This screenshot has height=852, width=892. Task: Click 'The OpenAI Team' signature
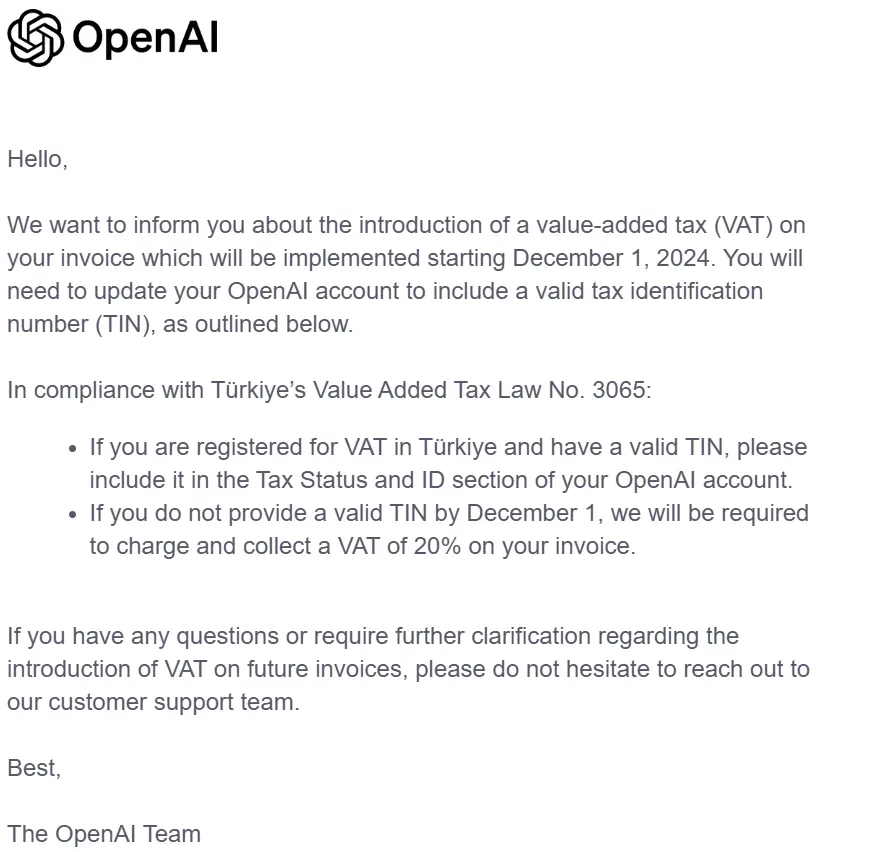104,834
